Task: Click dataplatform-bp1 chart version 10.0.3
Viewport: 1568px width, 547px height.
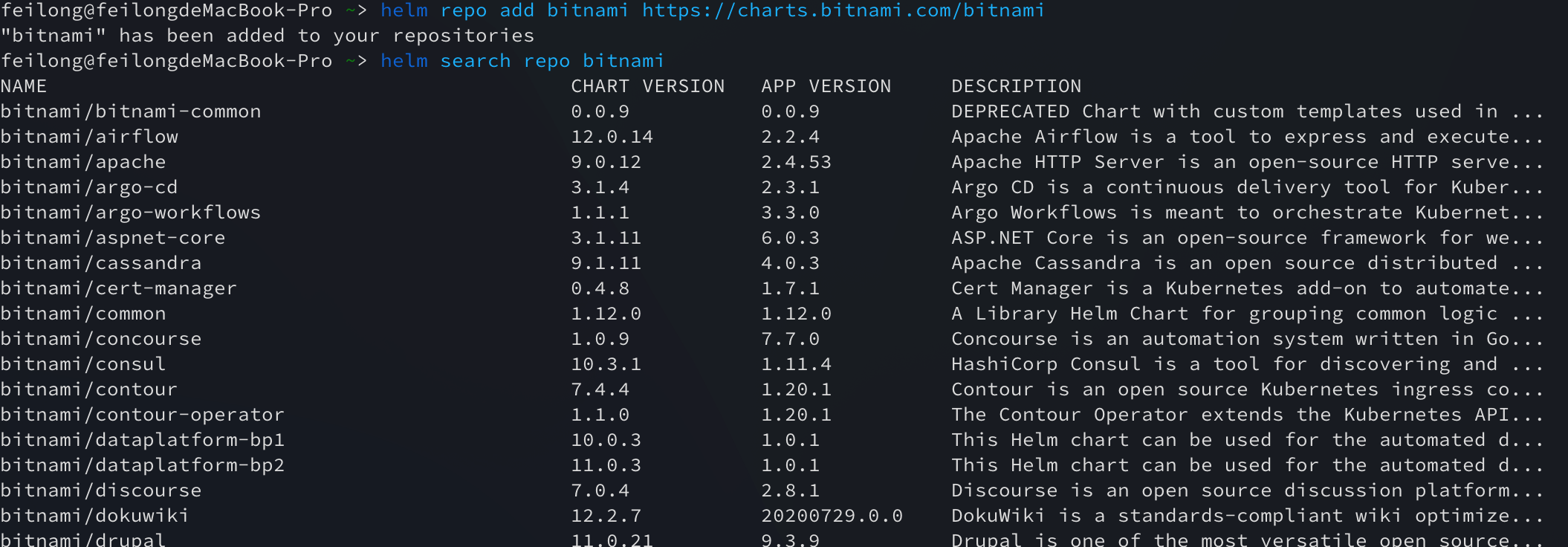Action: pyautogui.click(x=606, y=440)
